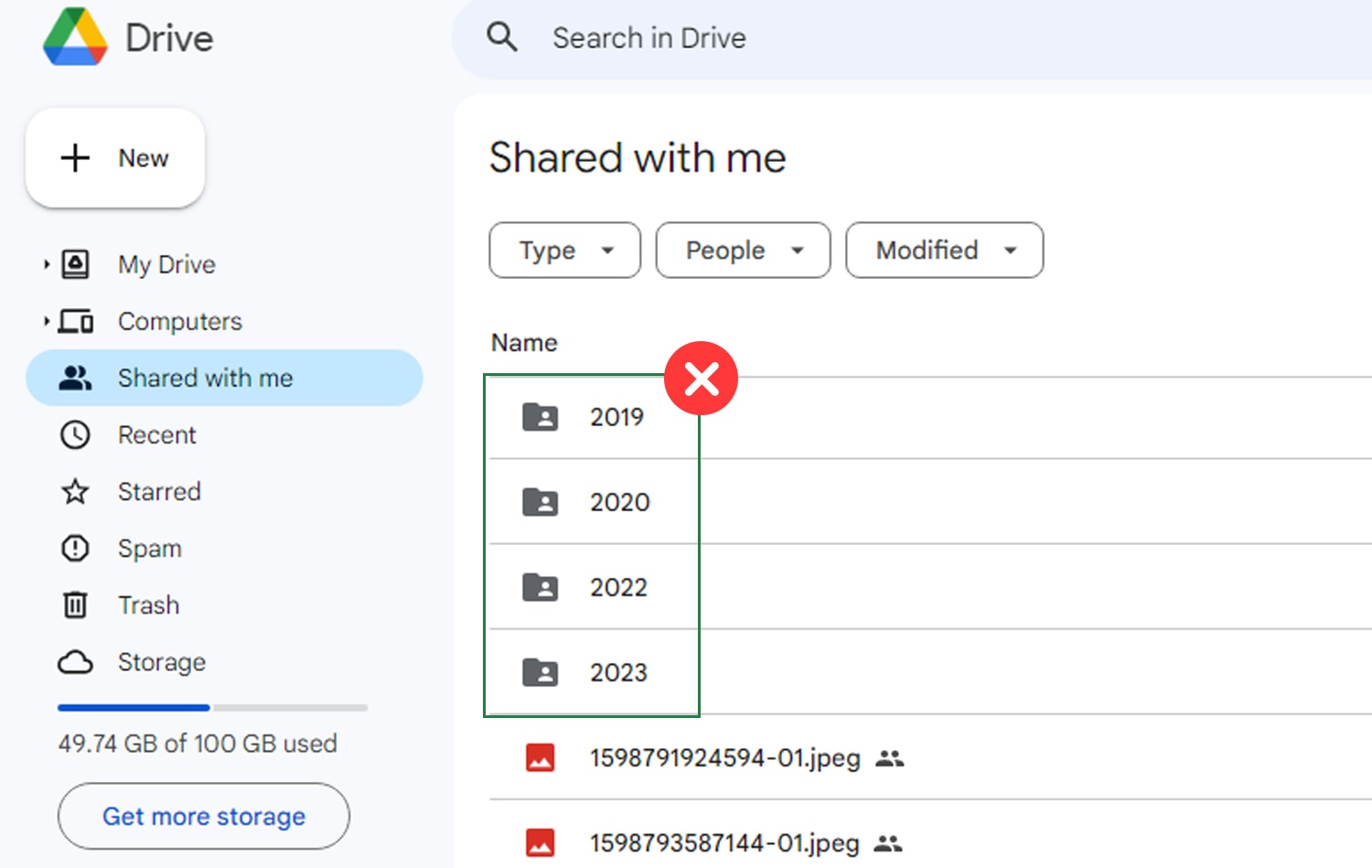Open the People filter dropdown
1372x868 pixels.
pos(742,250)
